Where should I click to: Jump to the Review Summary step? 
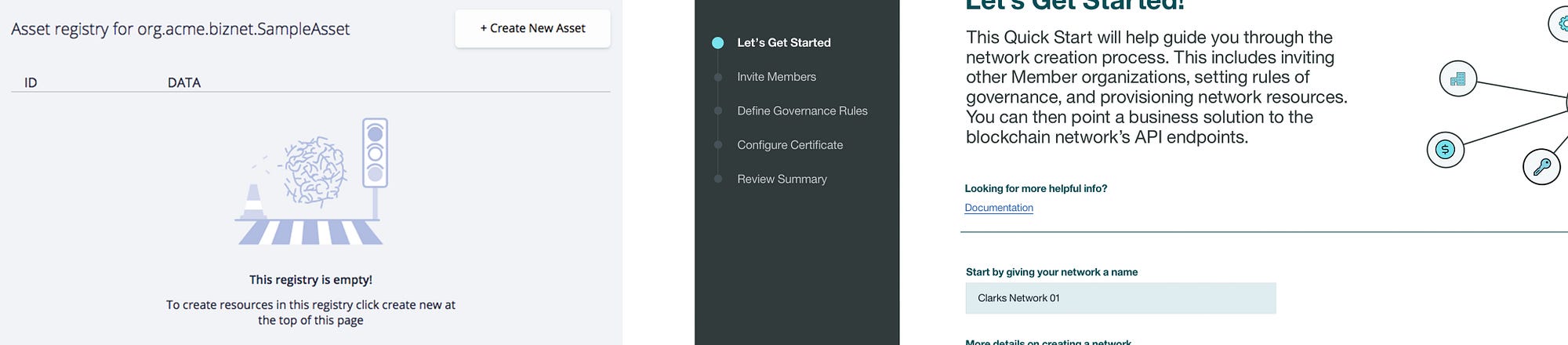(x=782, y=179)
